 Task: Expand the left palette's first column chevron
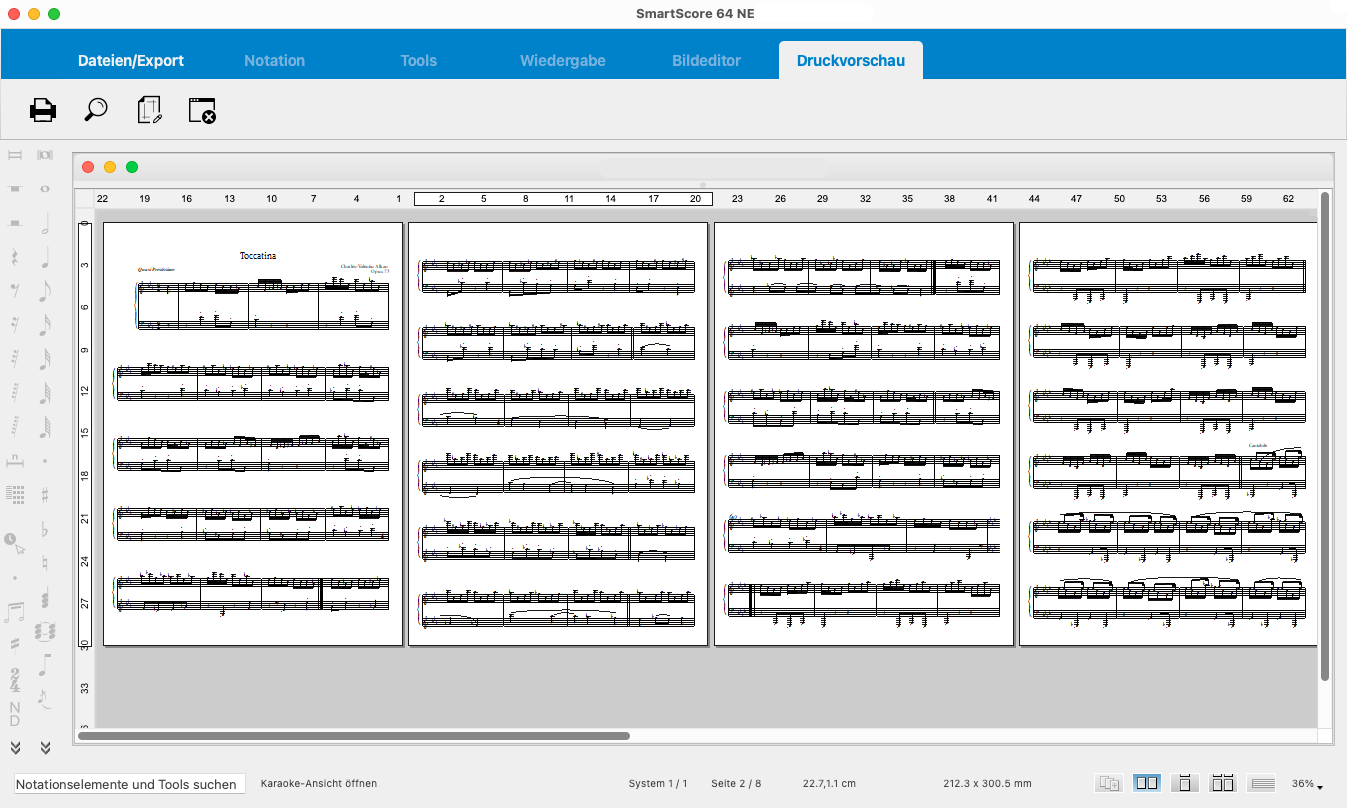click(15, 747)
